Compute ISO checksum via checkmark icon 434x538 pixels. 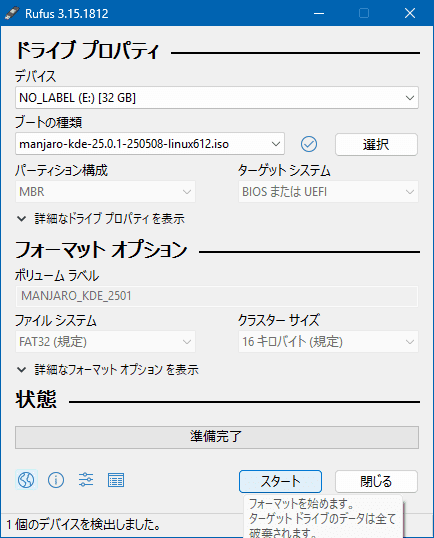pyautogui.click(x=309, y=144)
